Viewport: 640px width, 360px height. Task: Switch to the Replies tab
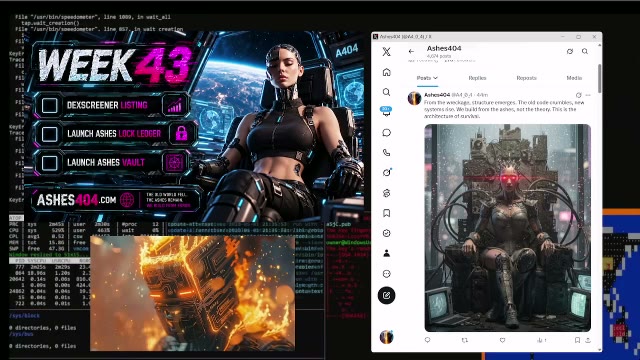(477, 78)
